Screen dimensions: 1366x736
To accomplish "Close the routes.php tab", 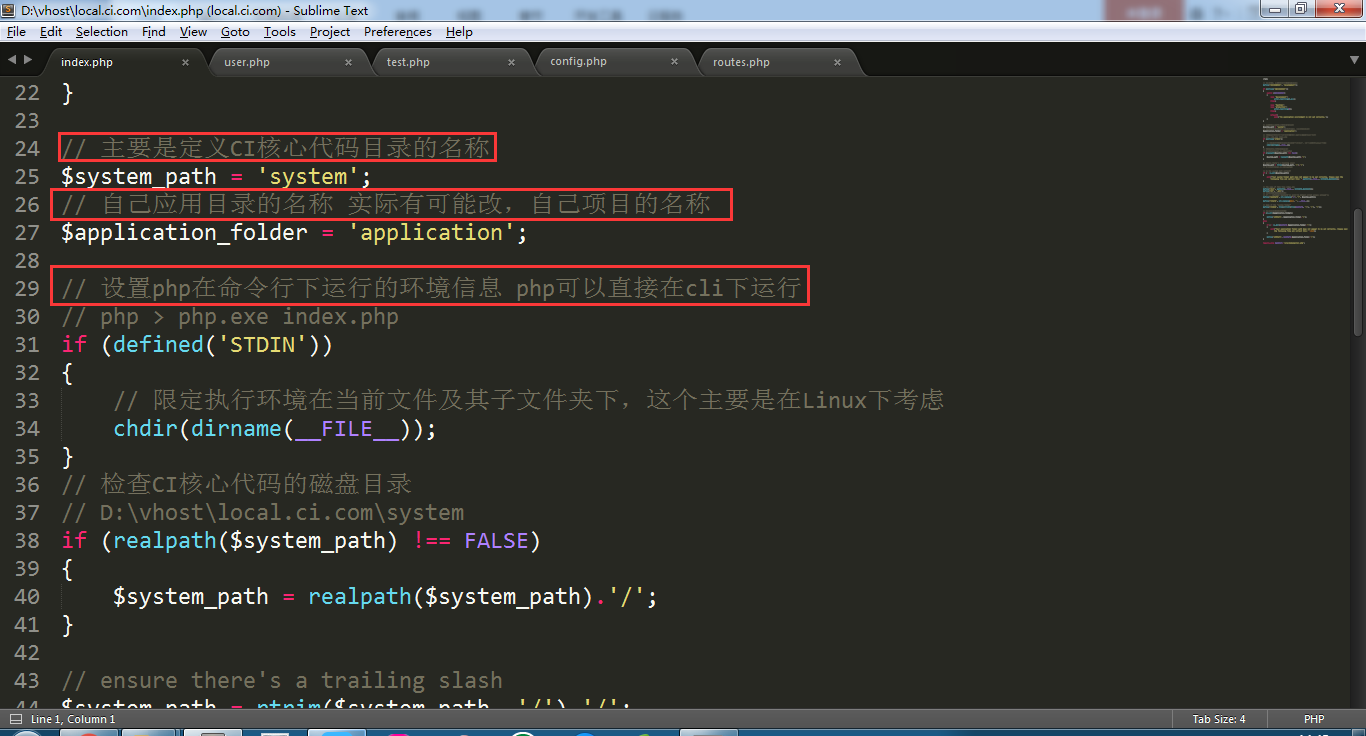I will (x=837, y=62).
